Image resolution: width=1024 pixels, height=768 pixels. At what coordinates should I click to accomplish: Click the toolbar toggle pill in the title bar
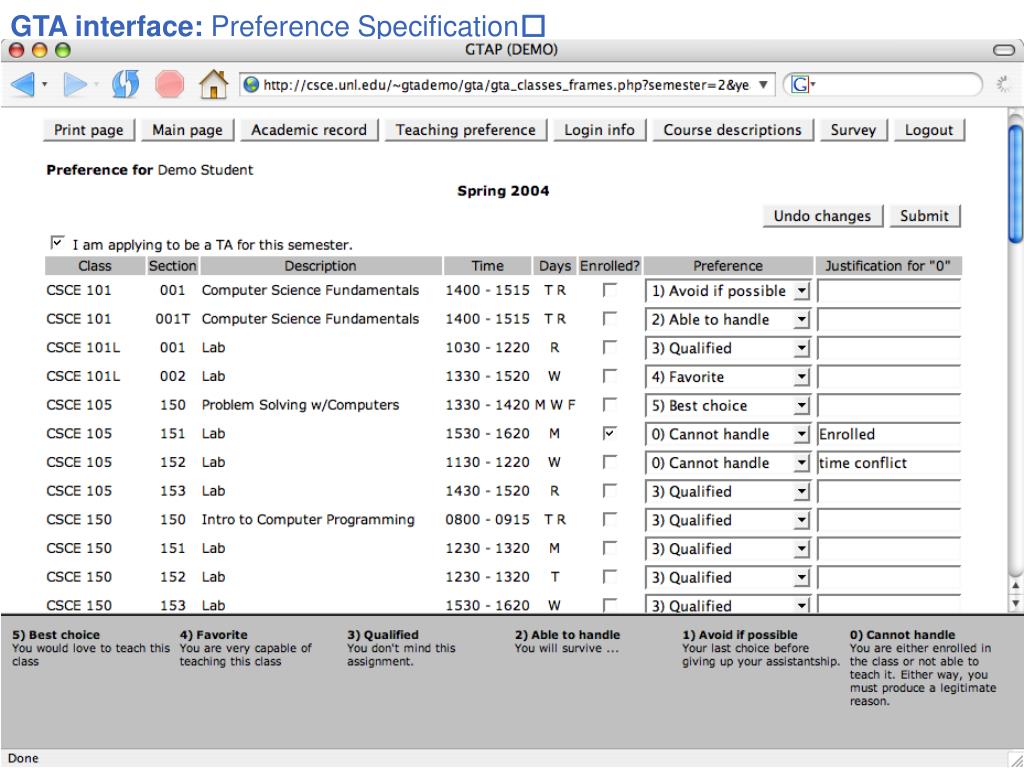click(x=1003, y=50)
